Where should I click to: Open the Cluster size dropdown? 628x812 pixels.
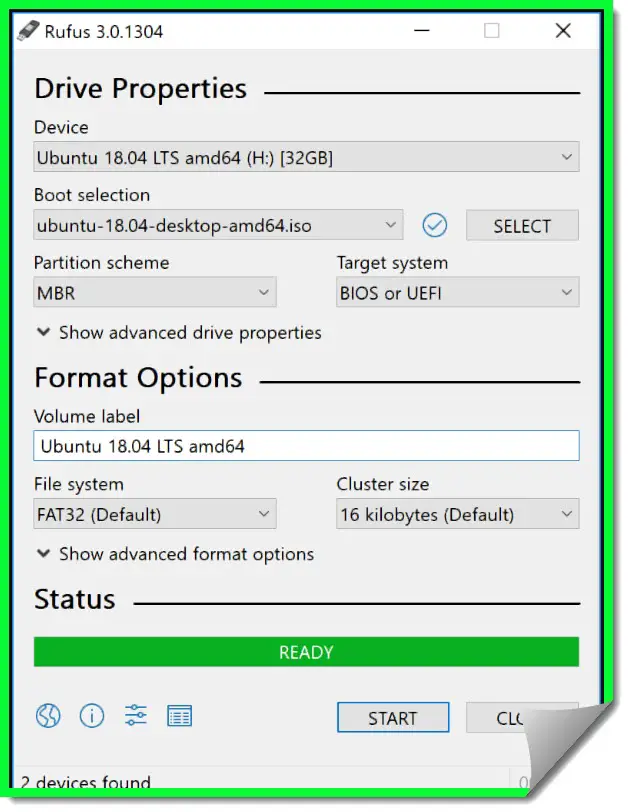tap(458, 514)
